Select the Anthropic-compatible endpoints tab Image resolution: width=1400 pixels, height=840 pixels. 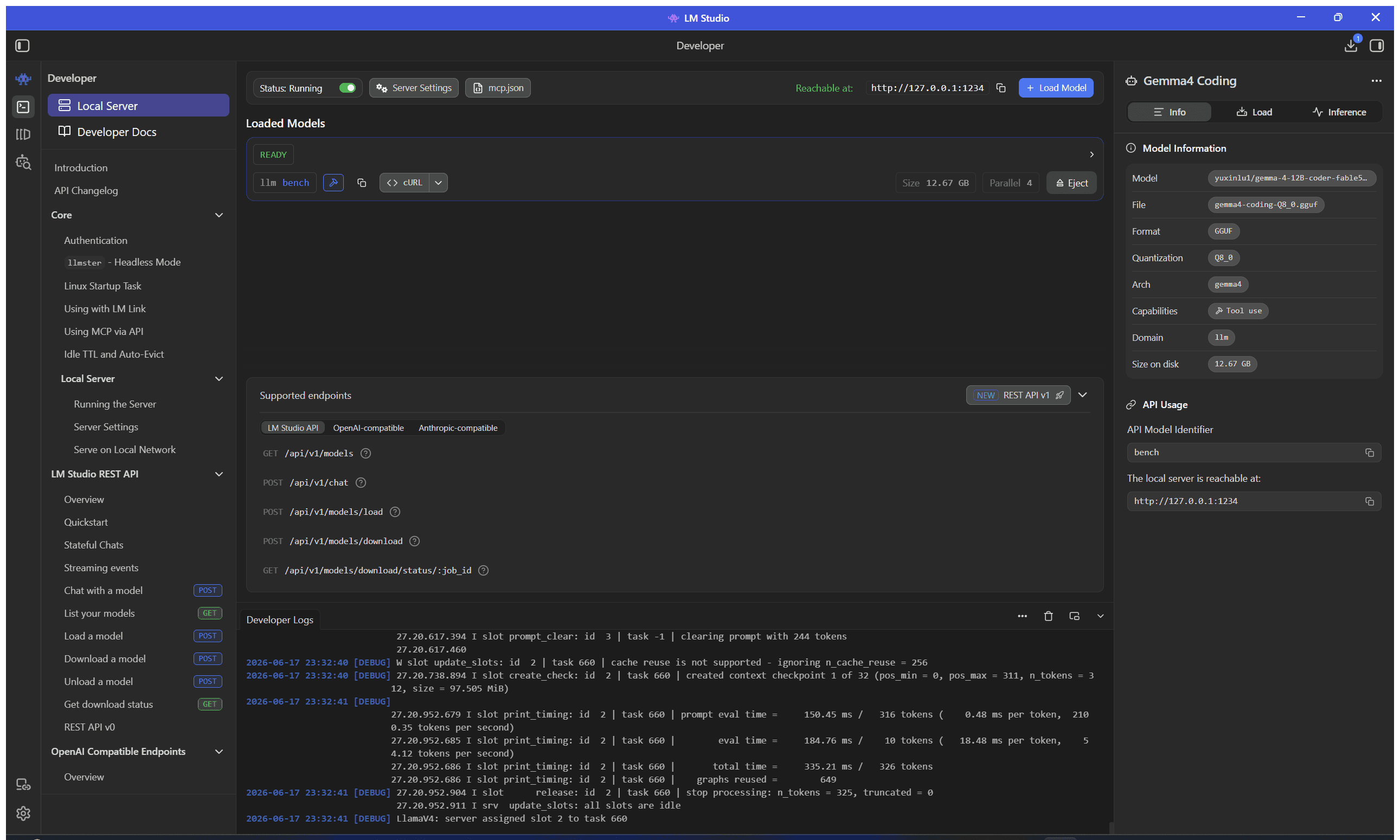(458, 428)
